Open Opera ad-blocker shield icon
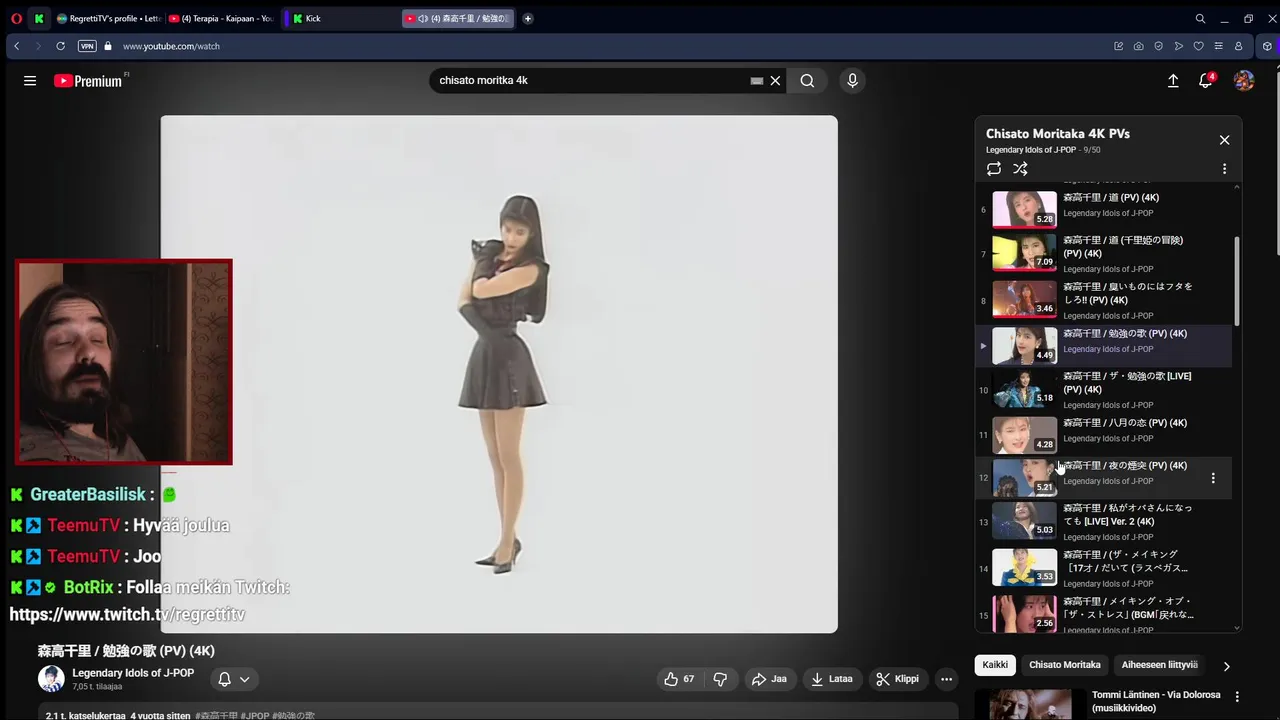The width and height of the screenshot is (1280, 720). click(x=1159, y=46)
